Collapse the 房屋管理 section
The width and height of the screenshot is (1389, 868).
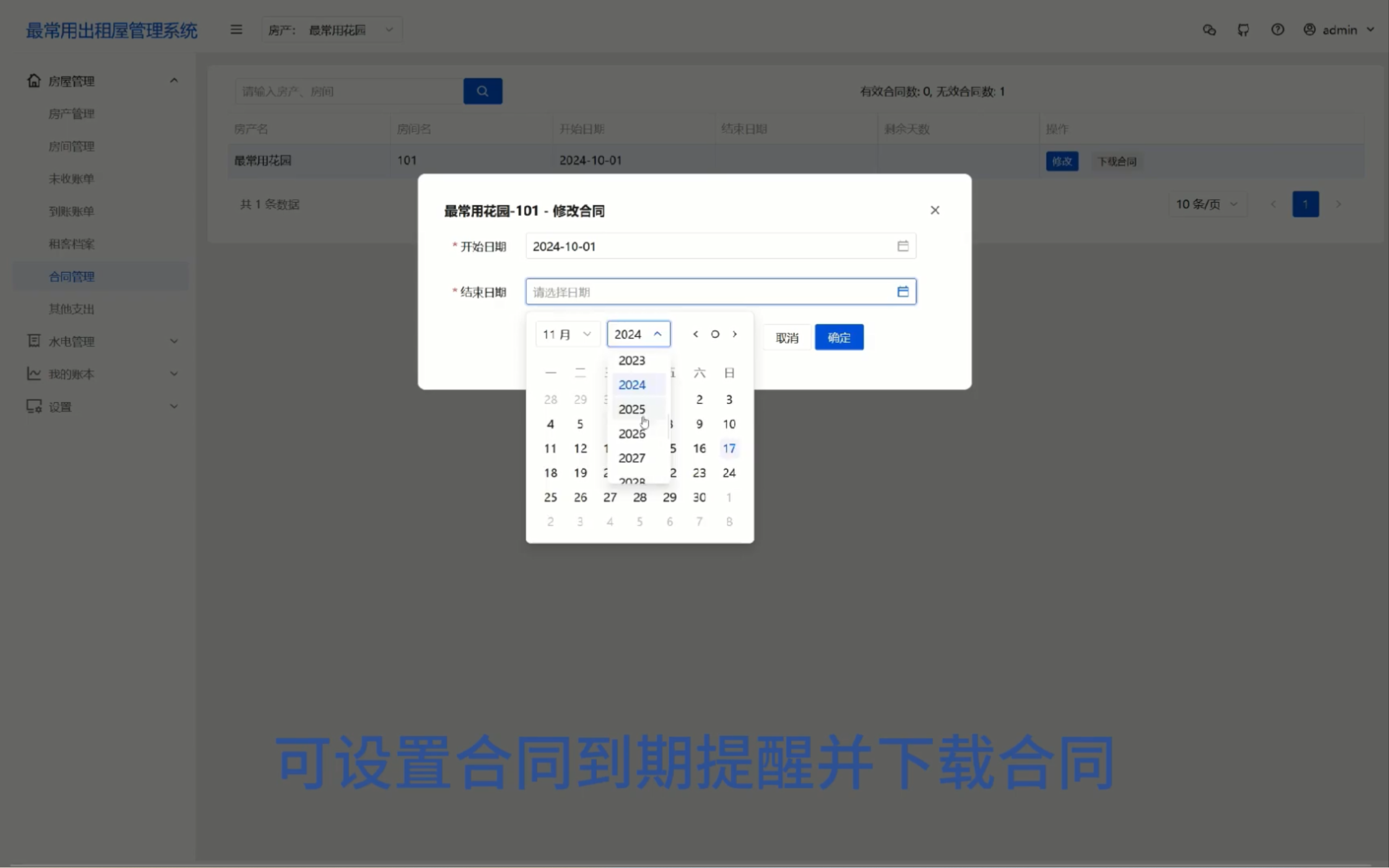[x=173, y=80]
